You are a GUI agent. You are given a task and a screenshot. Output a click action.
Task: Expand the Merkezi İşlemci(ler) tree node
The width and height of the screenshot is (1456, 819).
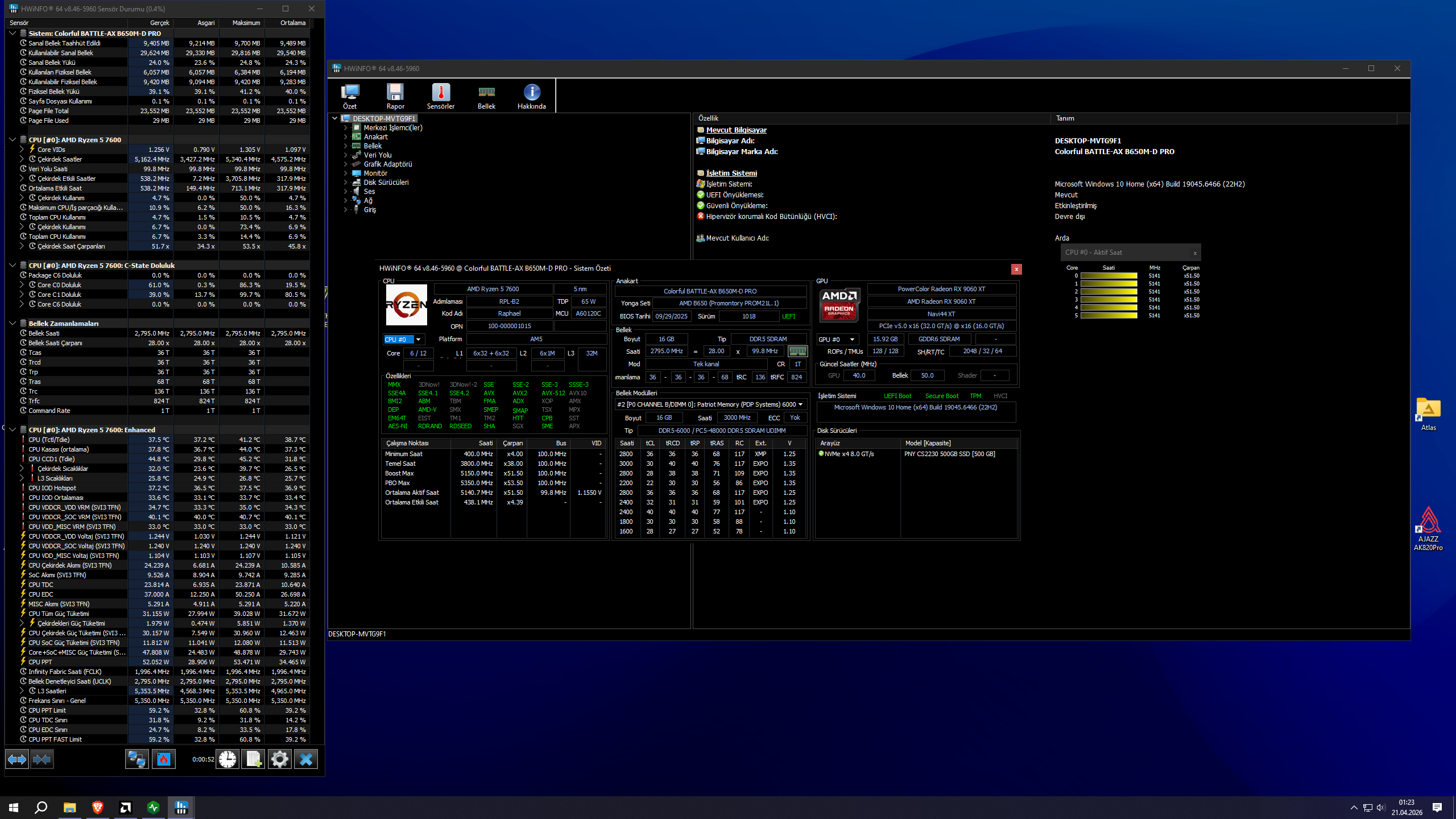click(x=345, y=128)
